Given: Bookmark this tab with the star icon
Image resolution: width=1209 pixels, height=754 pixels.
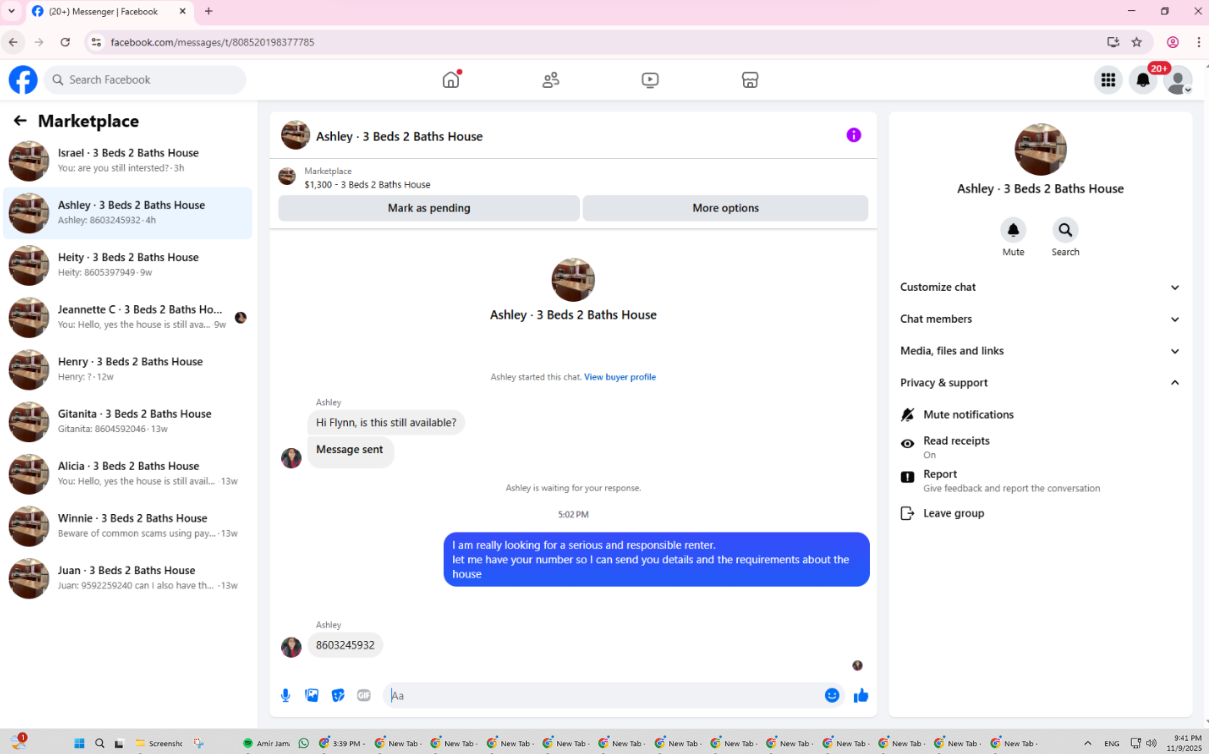Looking at the screenshot, I should 1137,42.
